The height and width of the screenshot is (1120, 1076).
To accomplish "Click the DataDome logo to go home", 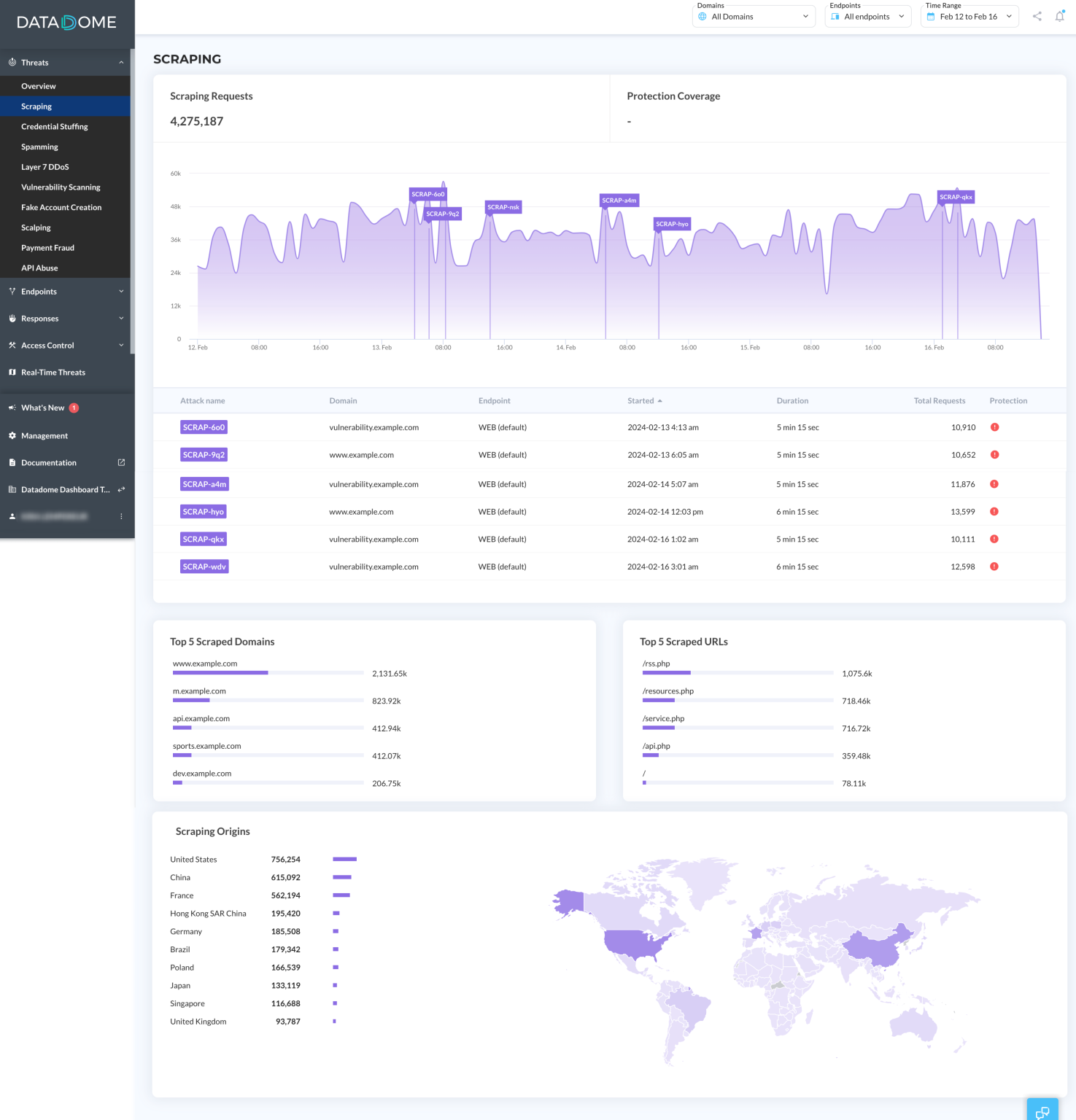I will pos(67,22).
